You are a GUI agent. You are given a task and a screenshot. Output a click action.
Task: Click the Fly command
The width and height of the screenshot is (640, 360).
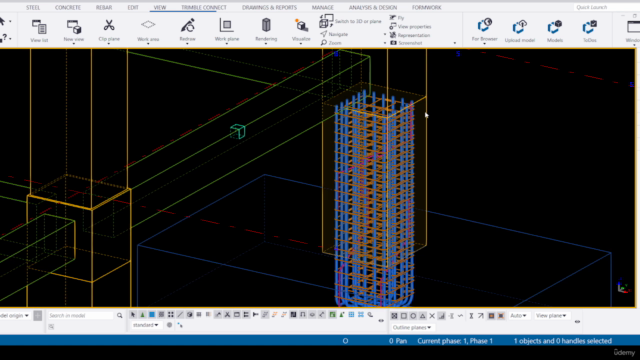(397, 18)
